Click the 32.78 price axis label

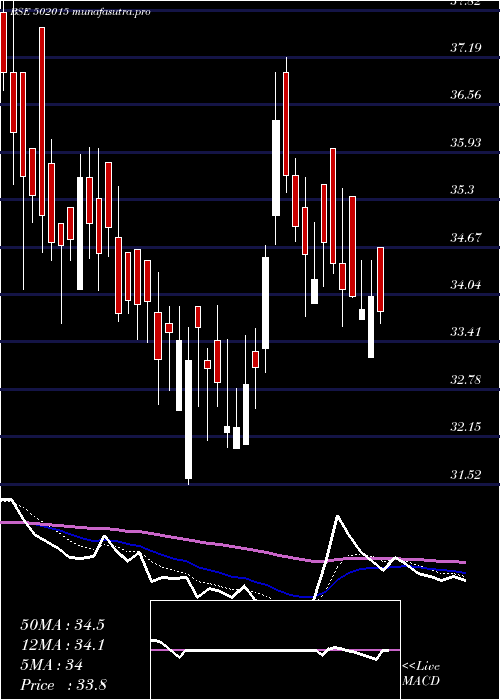tap(466, 379)
